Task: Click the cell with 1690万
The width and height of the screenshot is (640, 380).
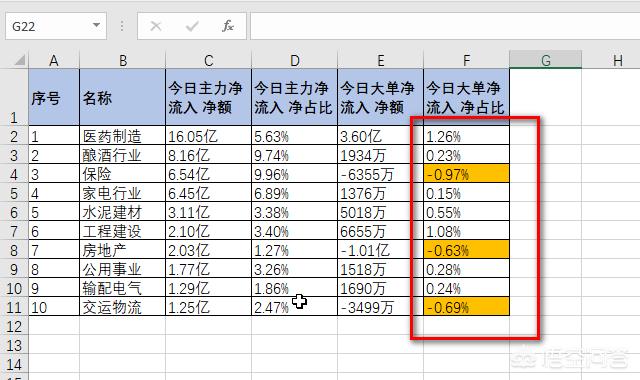Action: click(x=380, y=288)
